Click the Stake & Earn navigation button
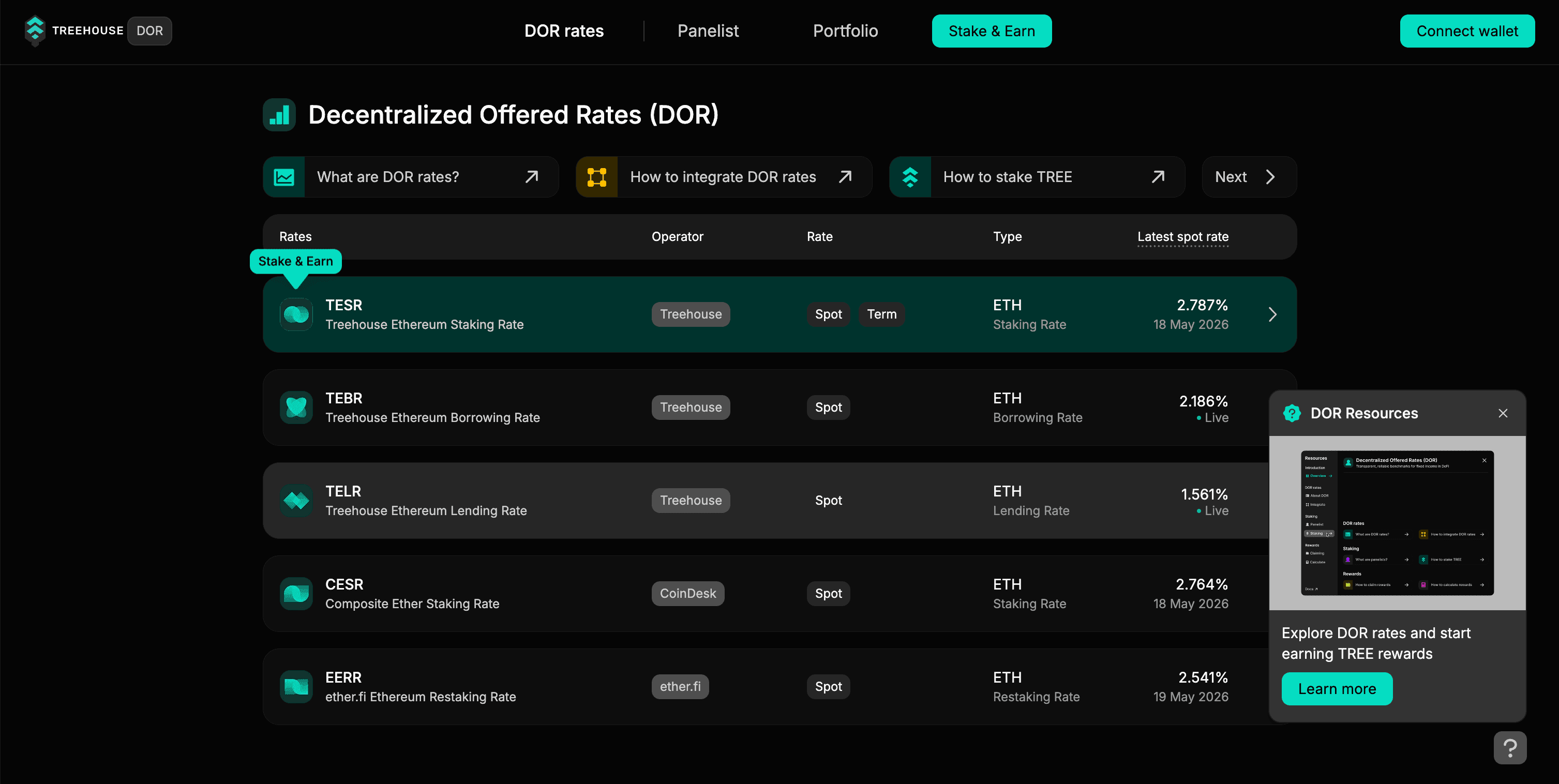1559x784 pixels. pos(992,31)
